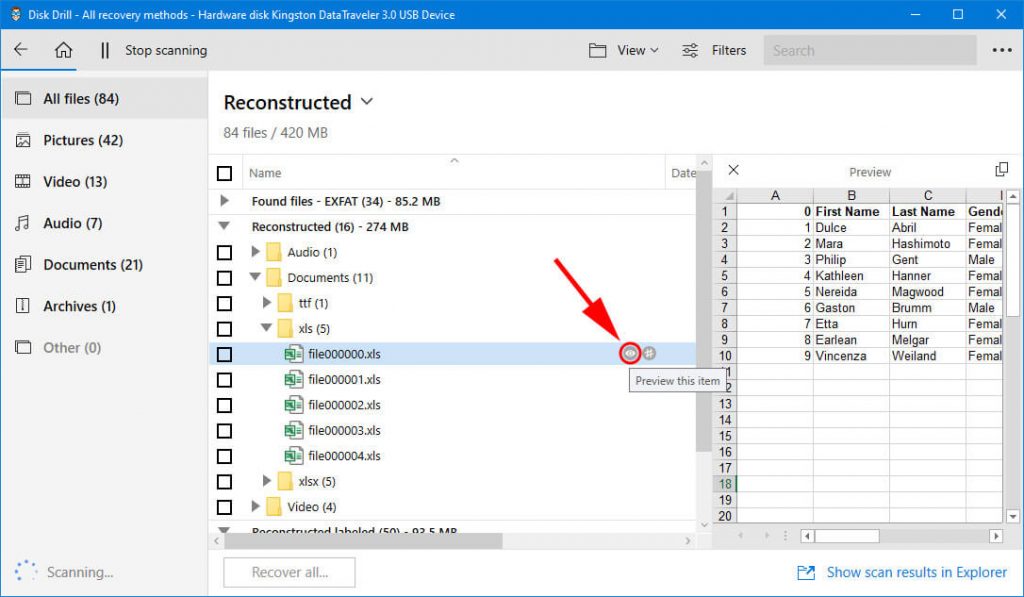Collapse the Documents (11) tree node

253,277
